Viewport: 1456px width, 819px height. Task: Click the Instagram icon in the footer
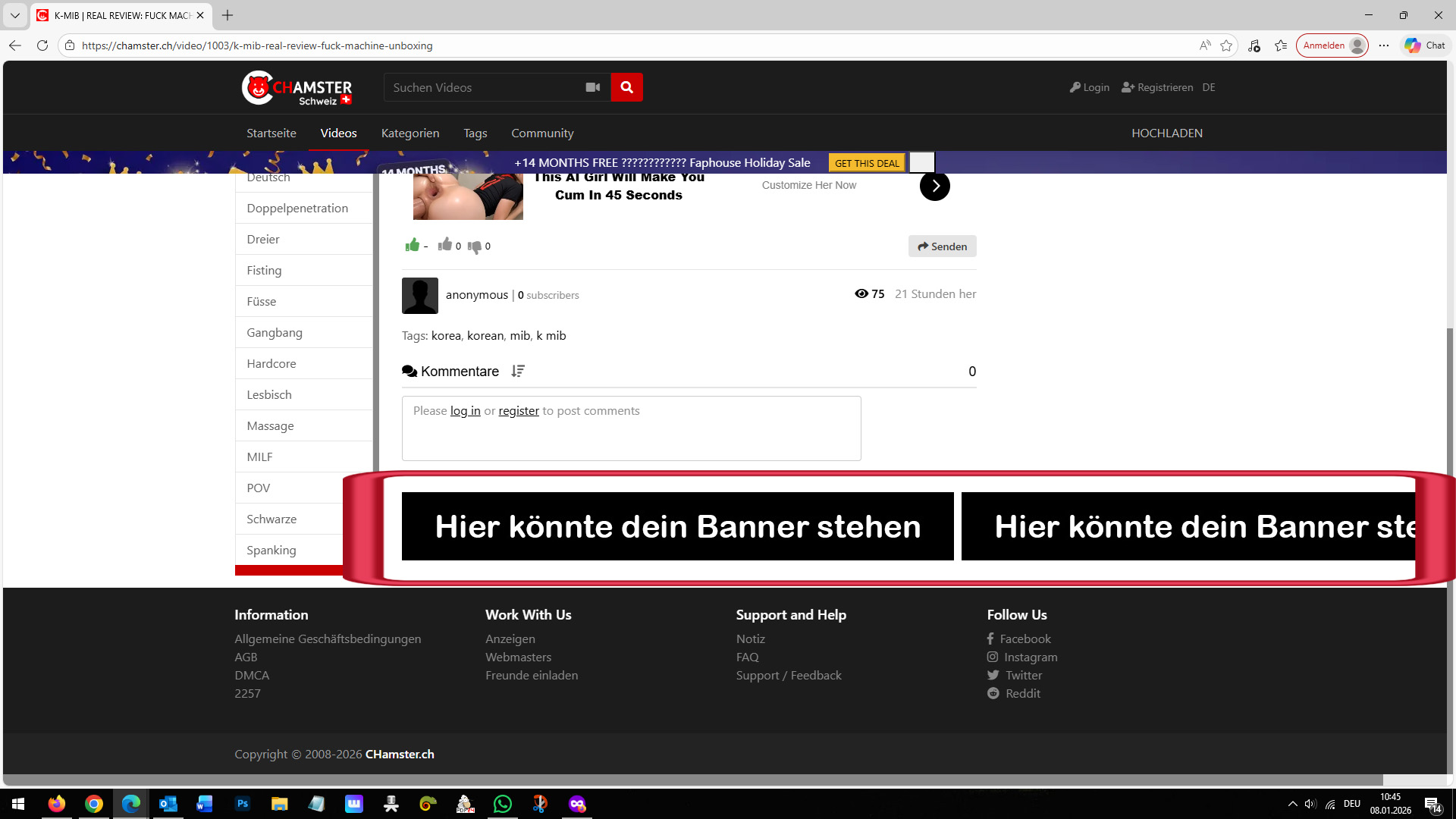click(x=993, y=657)
